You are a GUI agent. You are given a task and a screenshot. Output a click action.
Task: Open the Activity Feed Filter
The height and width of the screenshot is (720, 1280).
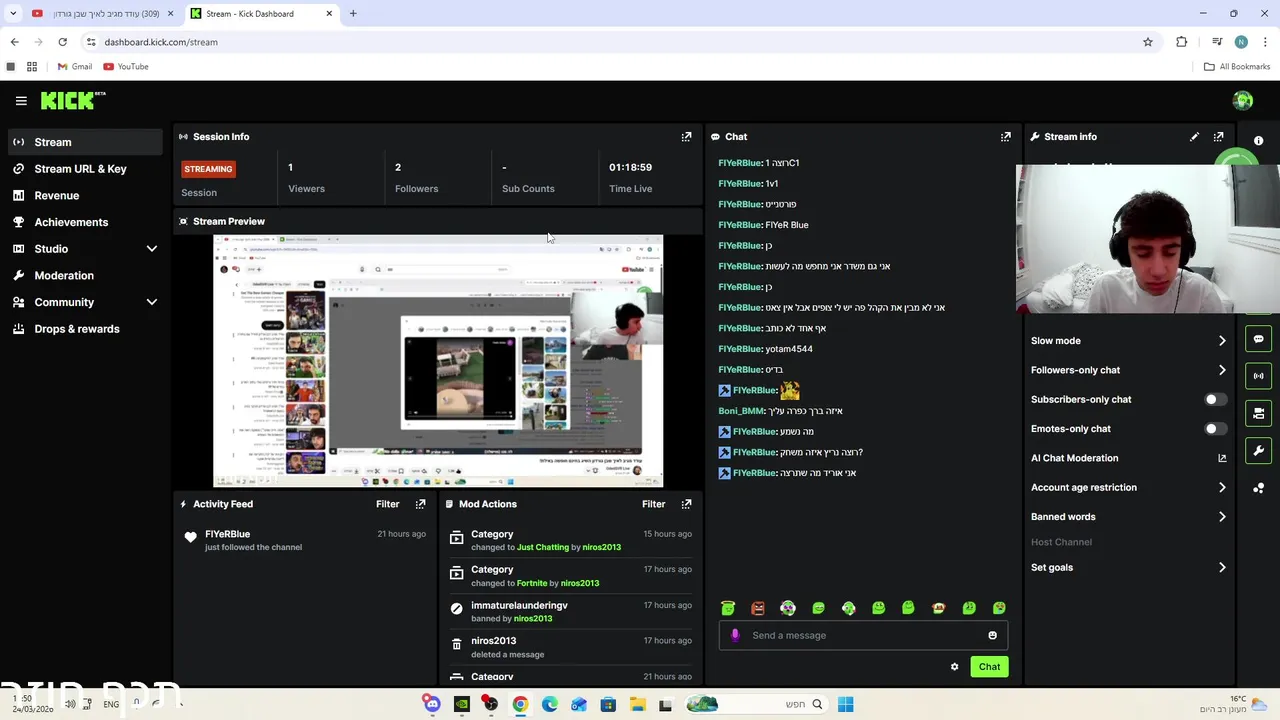(x=387, y=504)
